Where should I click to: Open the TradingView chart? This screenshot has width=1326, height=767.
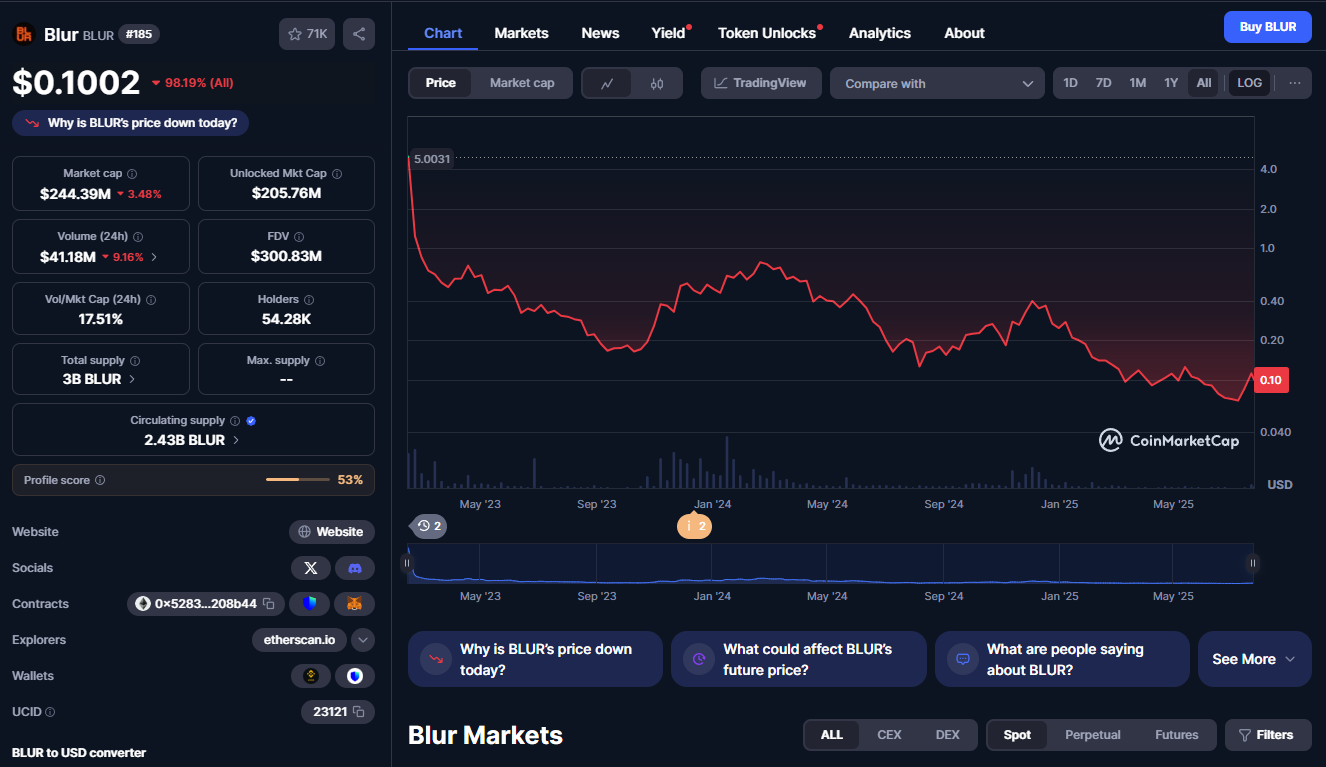[x=761, y=83]
